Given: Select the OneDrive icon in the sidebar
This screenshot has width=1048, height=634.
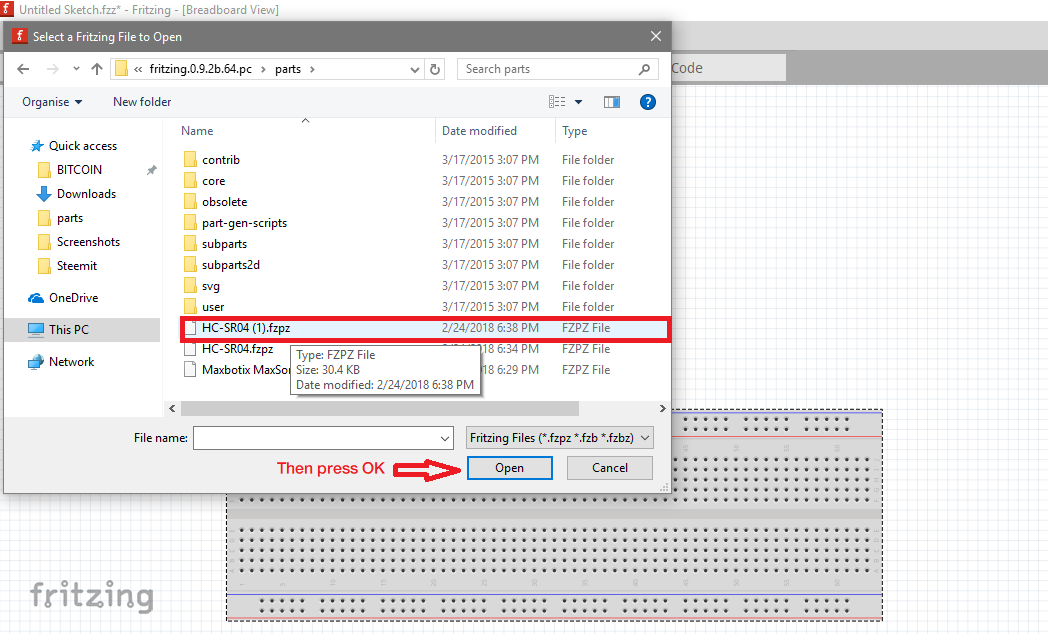Looking at the screenshot, I should (x=34, y=297).
